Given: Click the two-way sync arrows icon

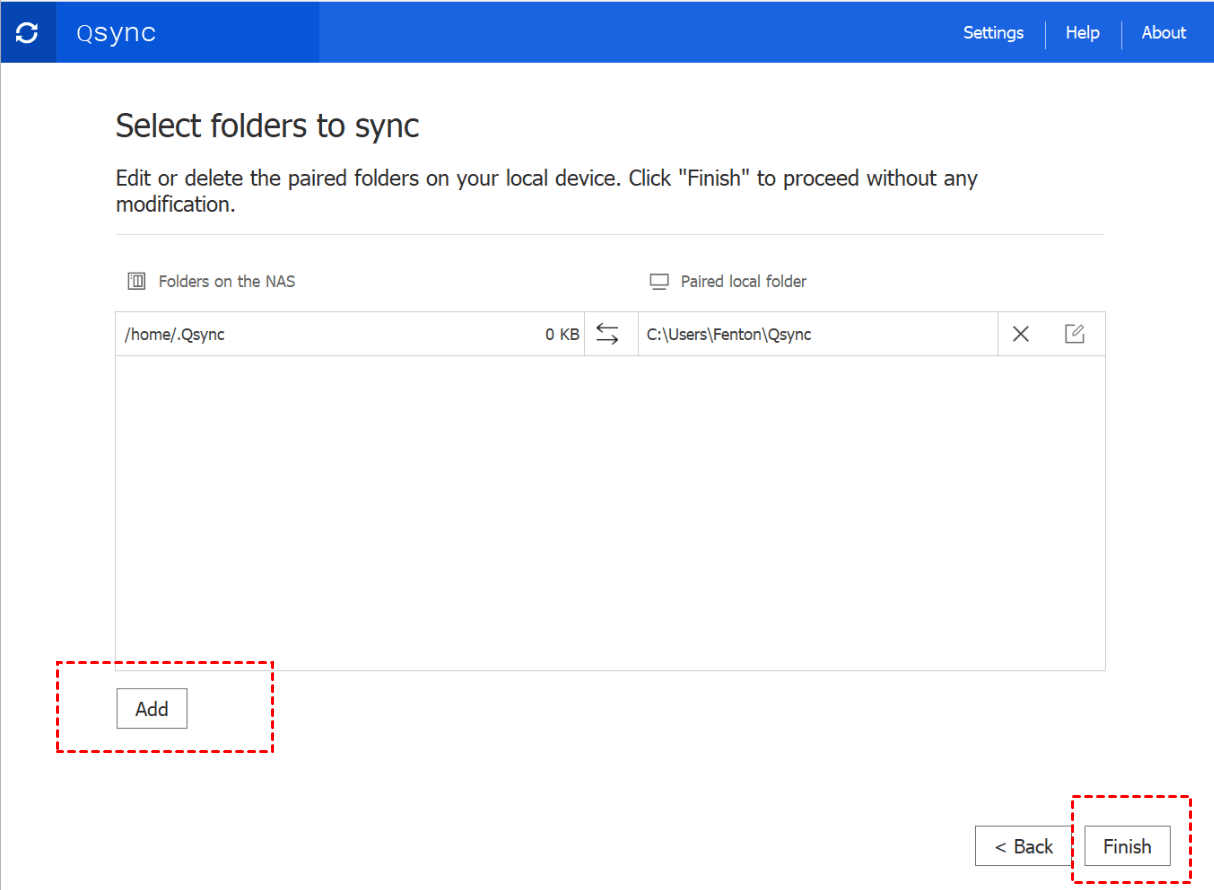Looking at the screenshot, I should 607,334.
